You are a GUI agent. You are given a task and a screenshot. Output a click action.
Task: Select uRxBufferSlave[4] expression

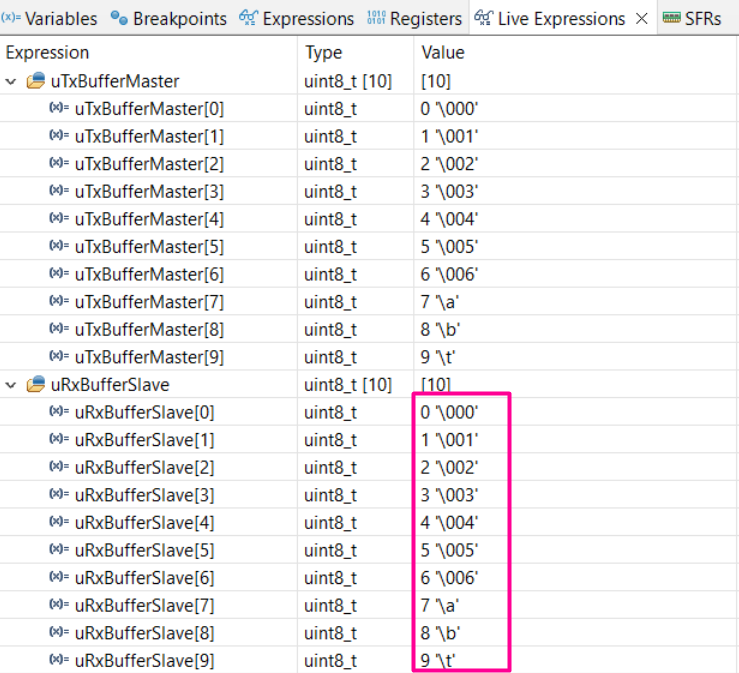(x=144, y=523)
